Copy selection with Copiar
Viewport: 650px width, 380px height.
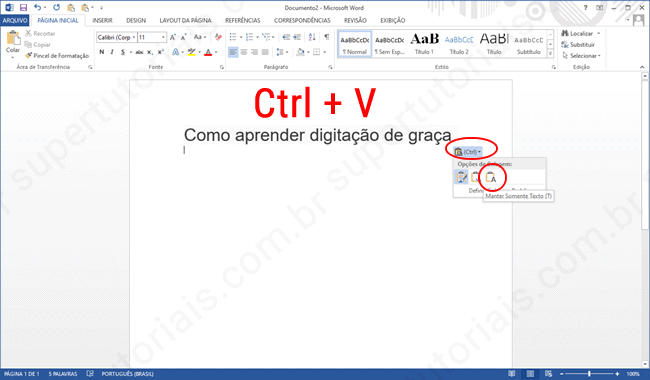37,45
